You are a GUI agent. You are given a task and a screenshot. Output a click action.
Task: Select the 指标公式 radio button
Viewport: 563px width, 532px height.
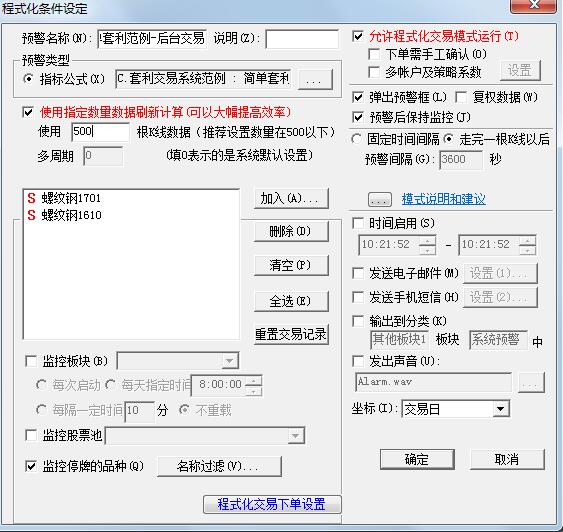(28, 78)
